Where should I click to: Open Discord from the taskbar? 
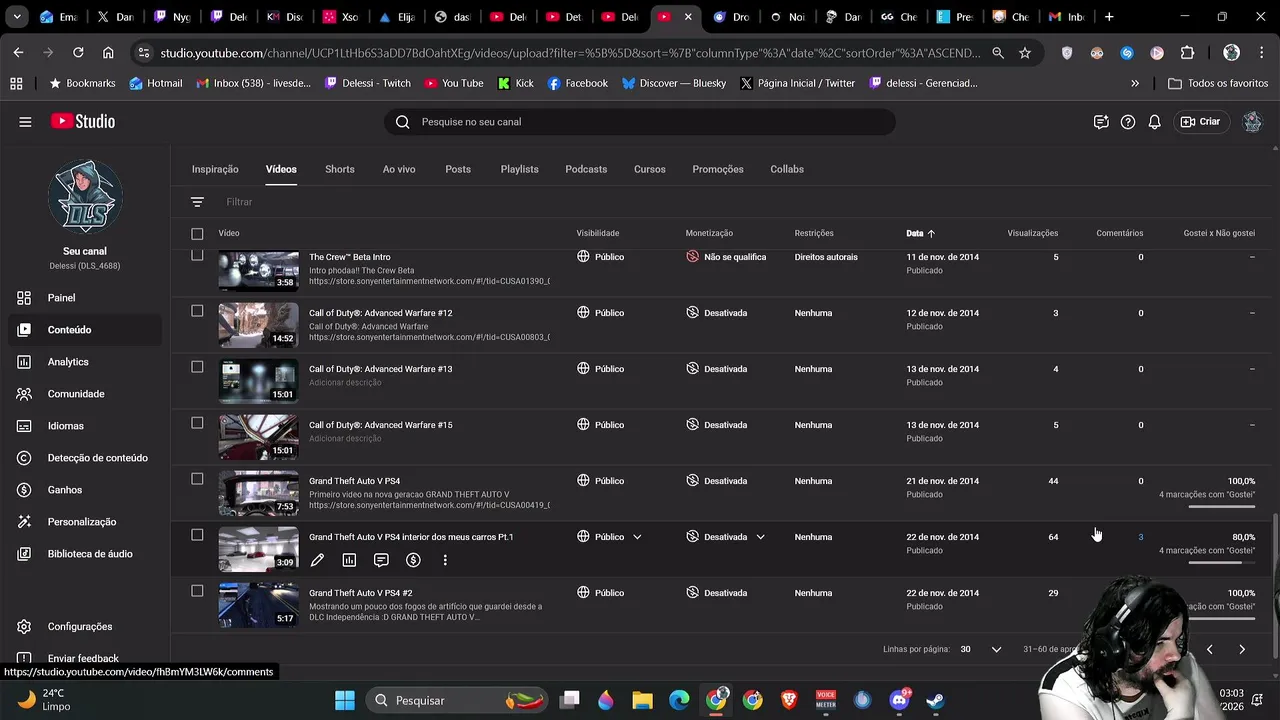point(899,700)
